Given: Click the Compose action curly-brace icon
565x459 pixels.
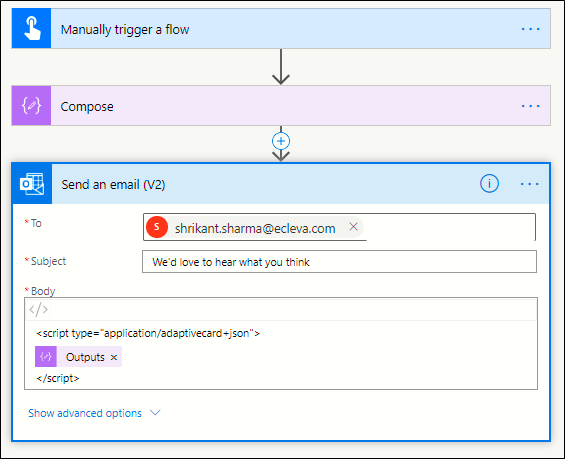Looking at the screenshot, I should [32, 106].
